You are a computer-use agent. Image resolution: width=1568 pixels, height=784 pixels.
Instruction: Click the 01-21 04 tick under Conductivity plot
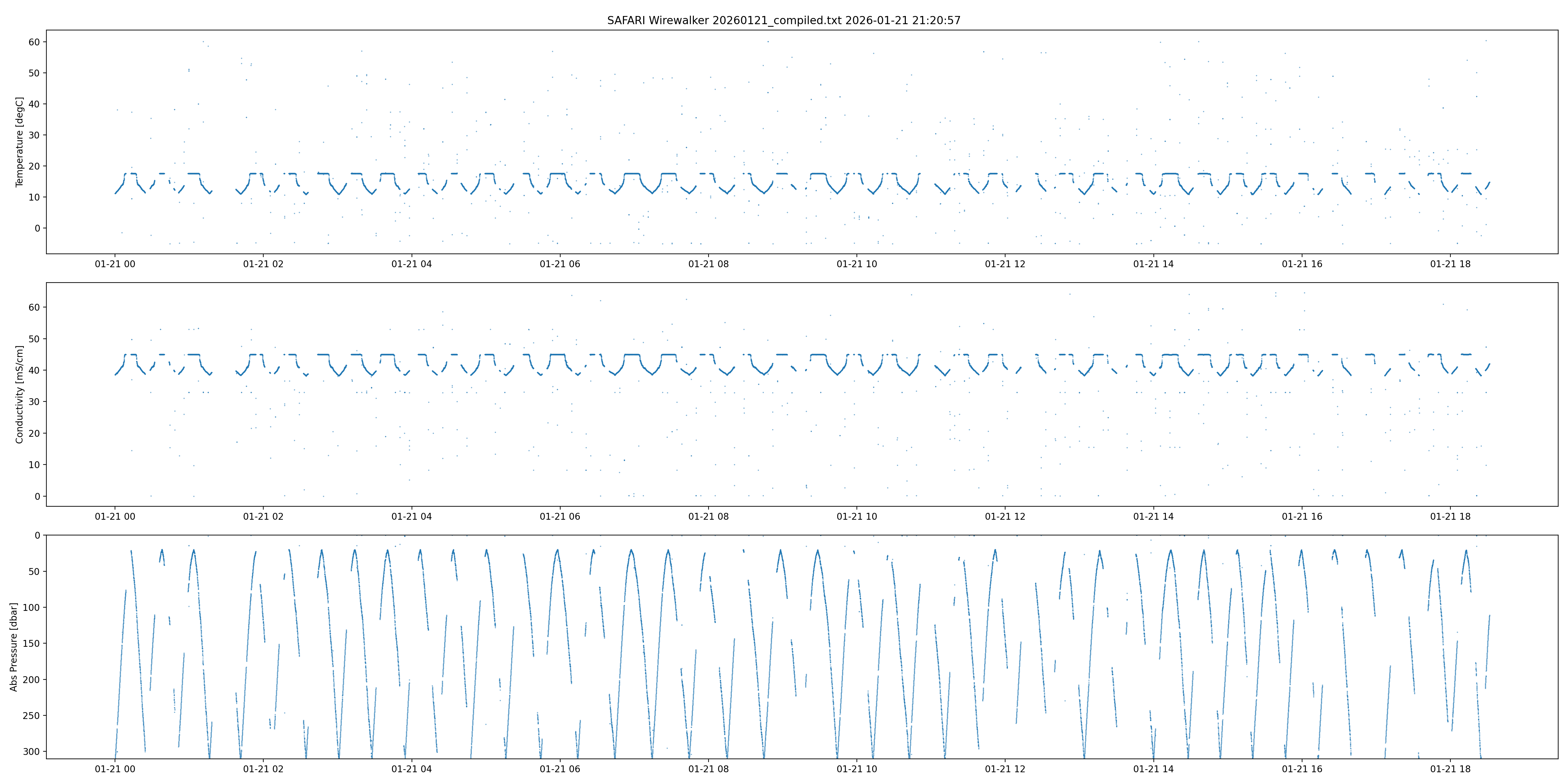point(412,516)
